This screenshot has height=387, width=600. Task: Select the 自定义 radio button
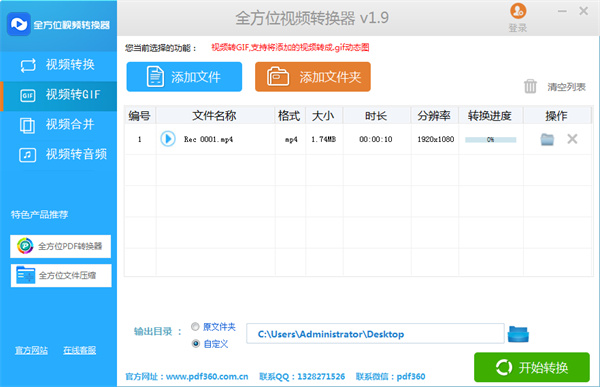(x=196, y=344)
